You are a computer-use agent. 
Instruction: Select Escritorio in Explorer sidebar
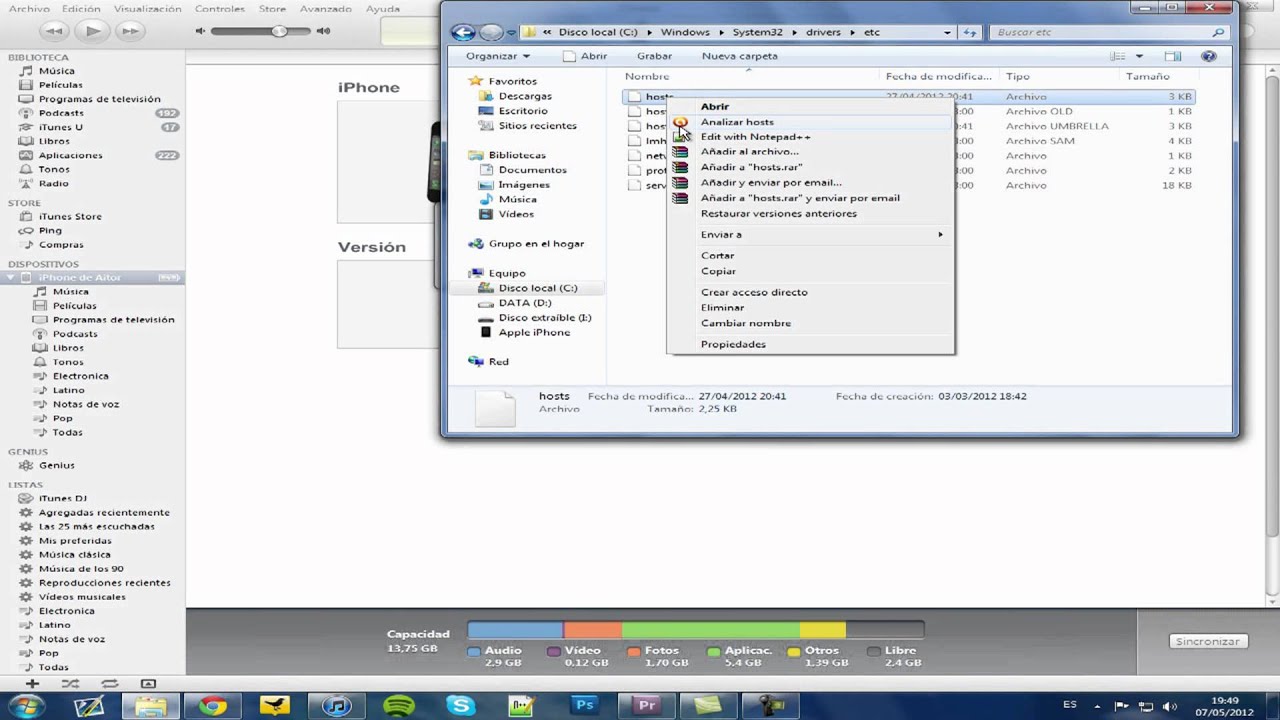click(523, 111)
